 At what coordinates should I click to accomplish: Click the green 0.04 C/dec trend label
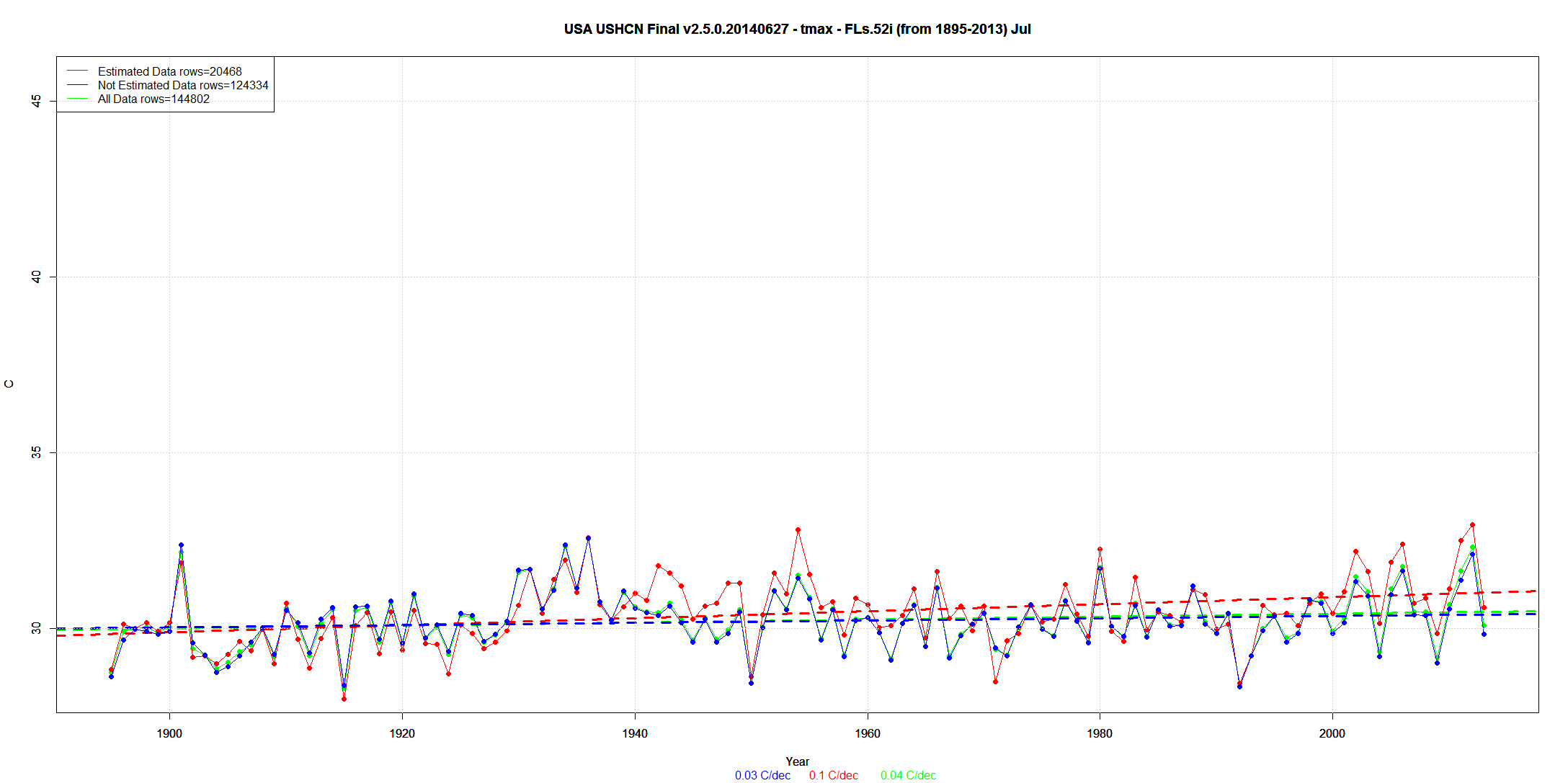pos(908,775)
